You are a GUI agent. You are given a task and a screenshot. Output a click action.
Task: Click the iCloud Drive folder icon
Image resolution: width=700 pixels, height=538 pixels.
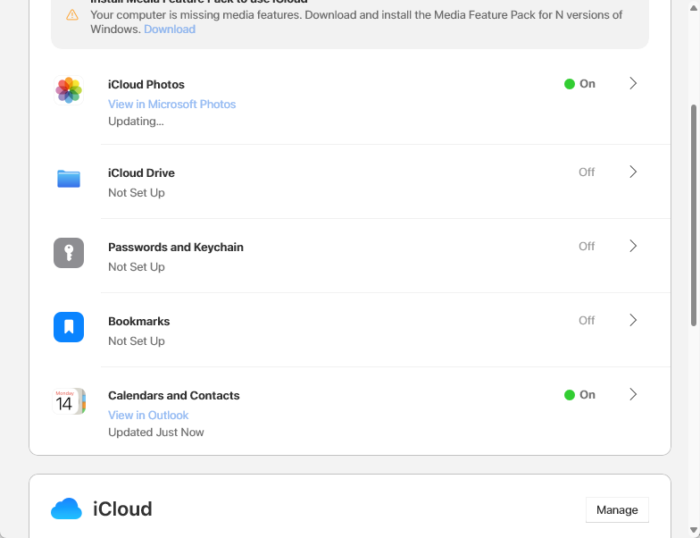click(69, 179)
